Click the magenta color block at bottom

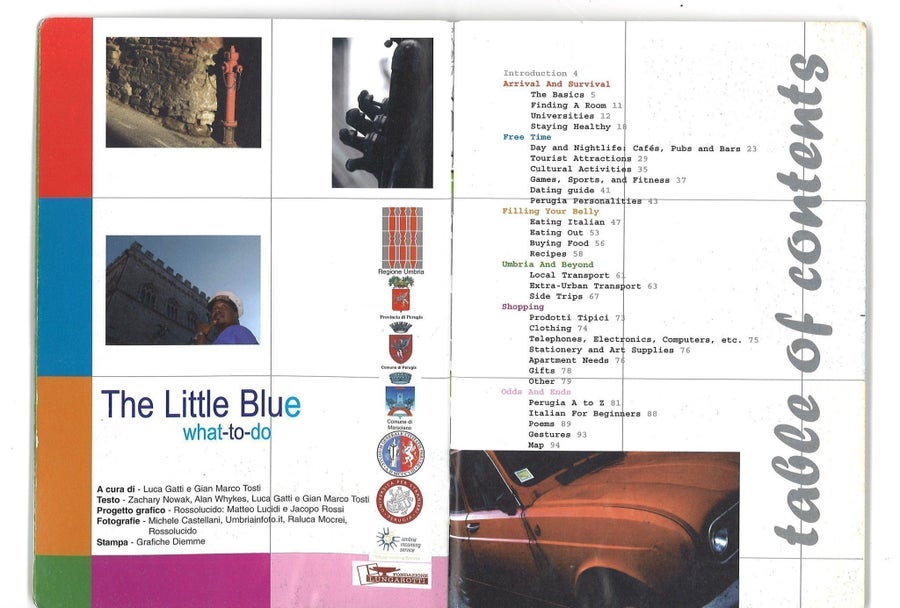[x=180, y=581]
